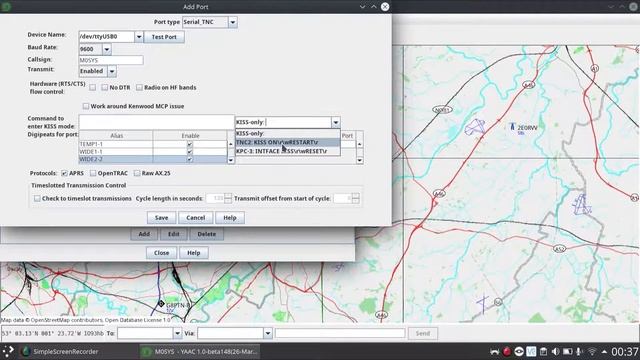Open the Device Name dropdown arrow
Image resolution: width=640 pixels, height=360 pixels.
pos(139,37)
